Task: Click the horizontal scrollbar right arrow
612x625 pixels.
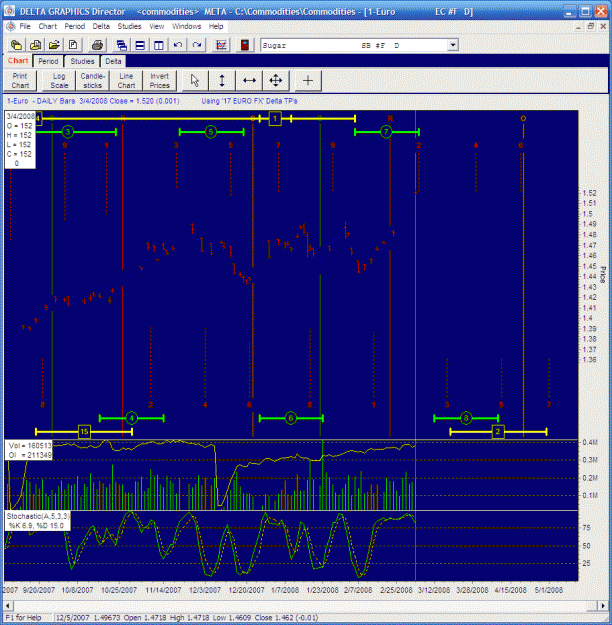Action: (602, 606)
